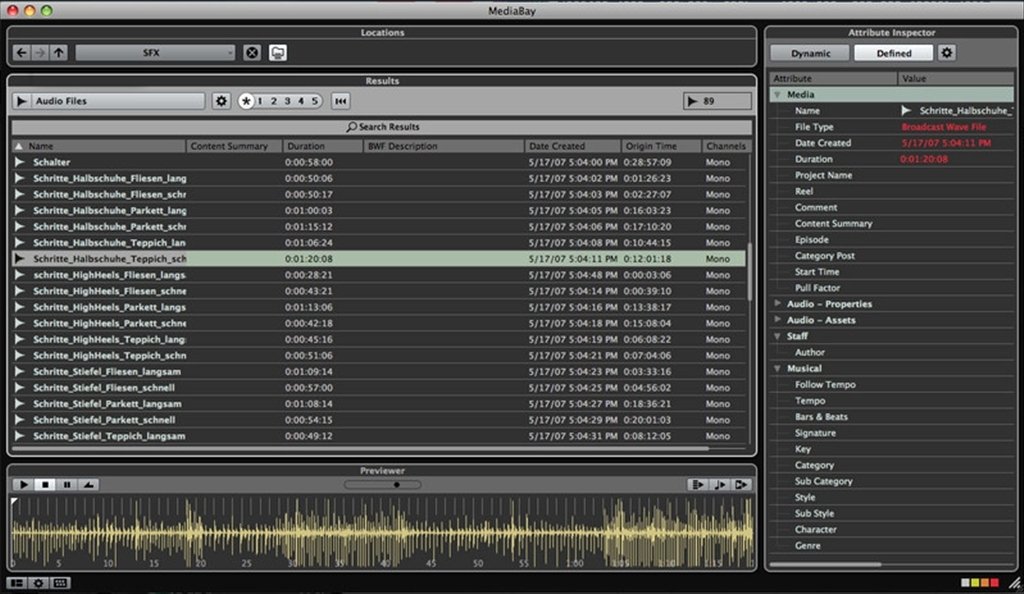Sort by Origin Time column header
Viewport: 1024px width, 594px height.
pos(661,146)
